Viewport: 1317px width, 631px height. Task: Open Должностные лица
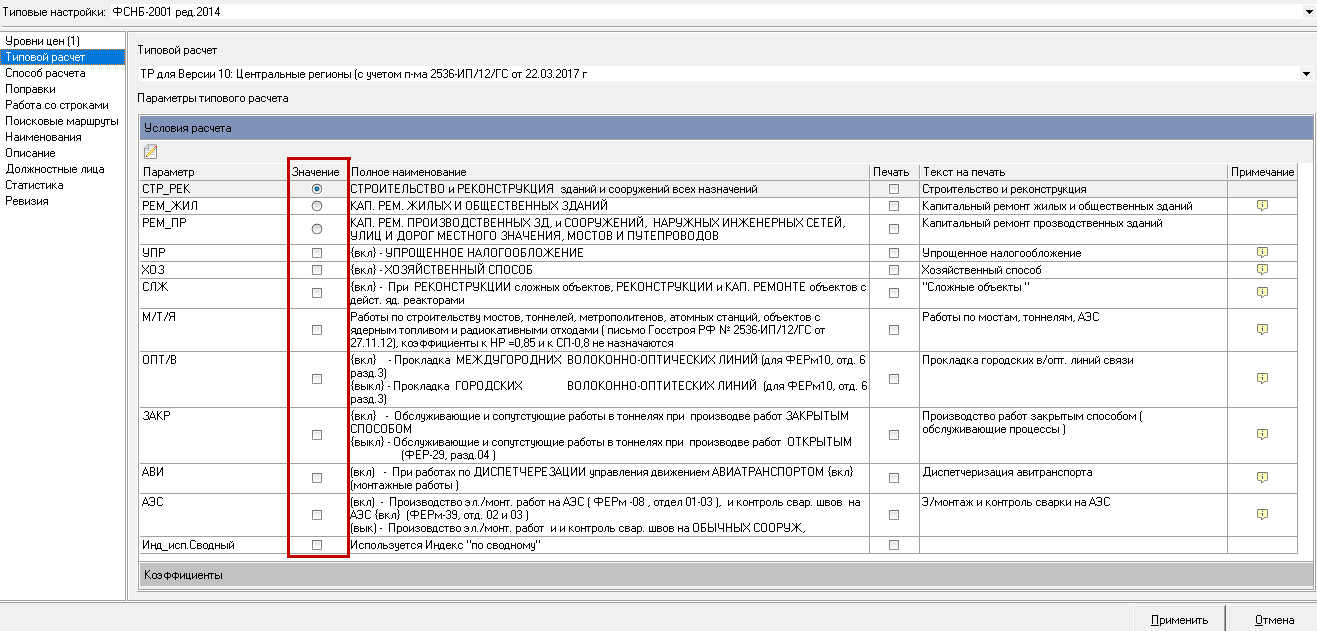(54, 169)
